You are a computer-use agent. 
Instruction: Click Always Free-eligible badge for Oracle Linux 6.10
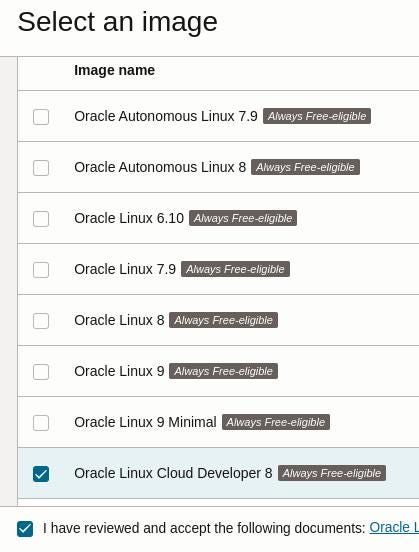click(243, 218)
